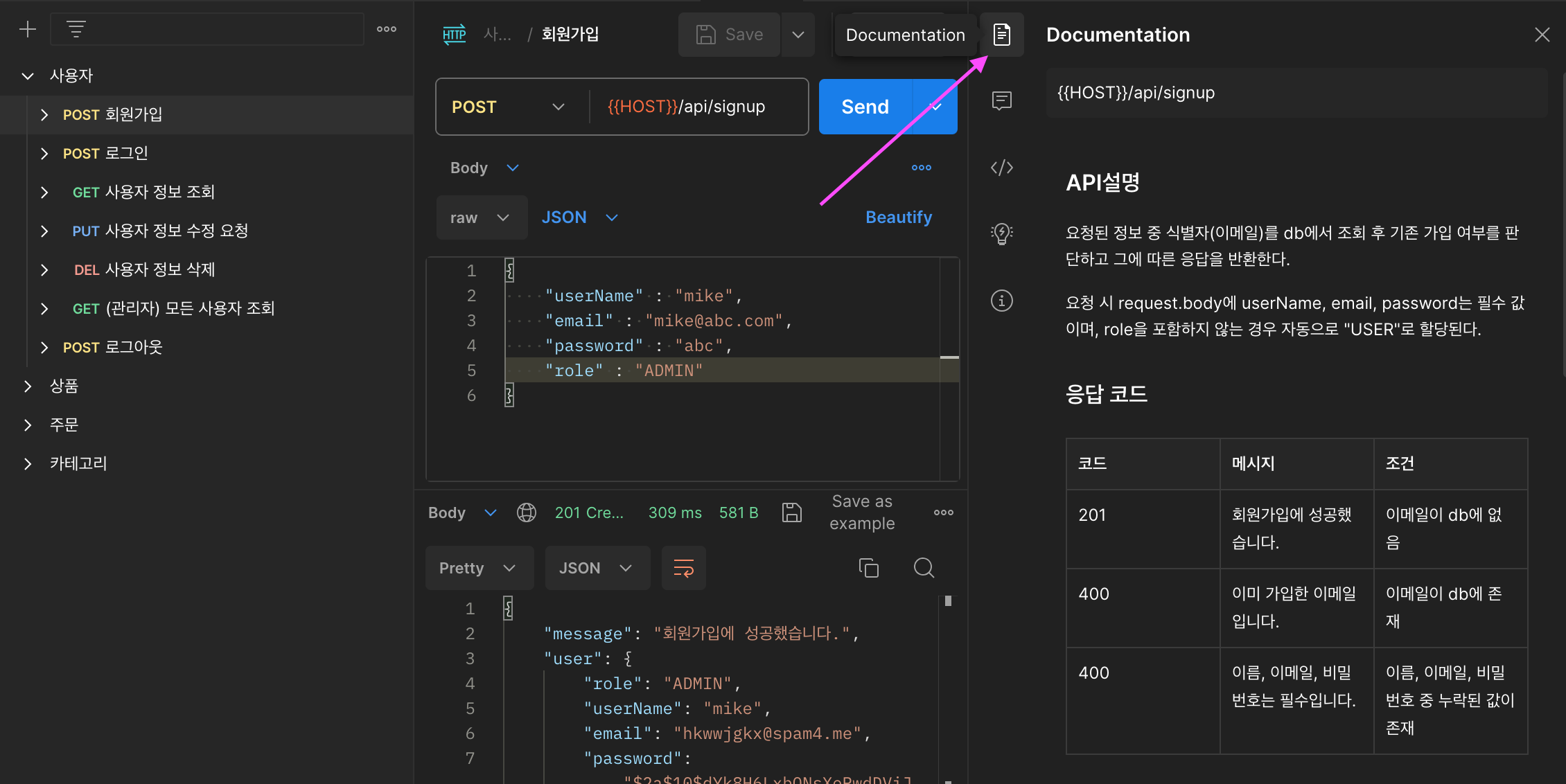The image size is (1566, 784).
Task: Click save response disk icon
Action: 791,513
